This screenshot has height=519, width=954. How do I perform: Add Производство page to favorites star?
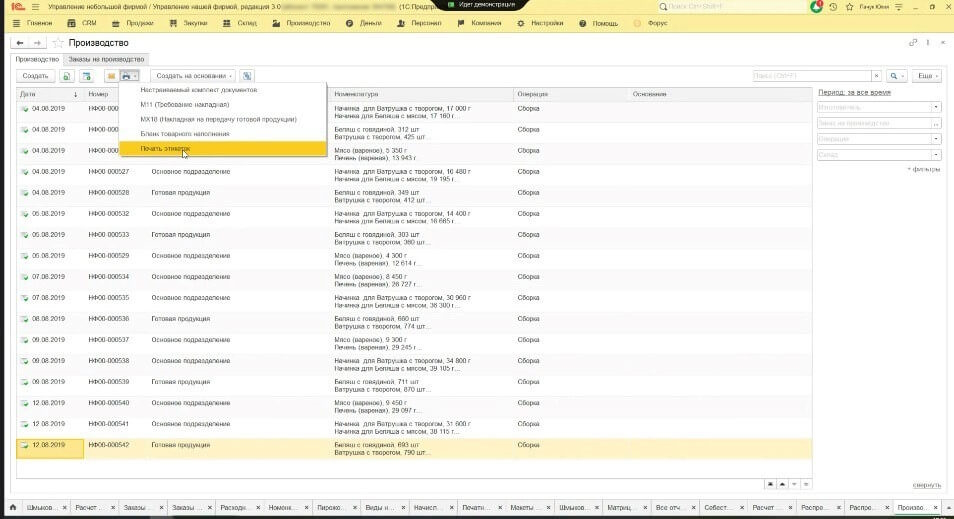point(58,43)
